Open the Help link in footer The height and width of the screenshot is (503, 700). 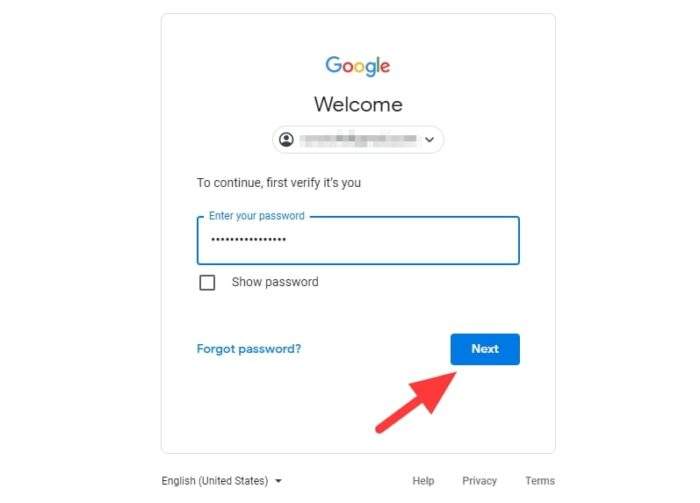[423, 481]
